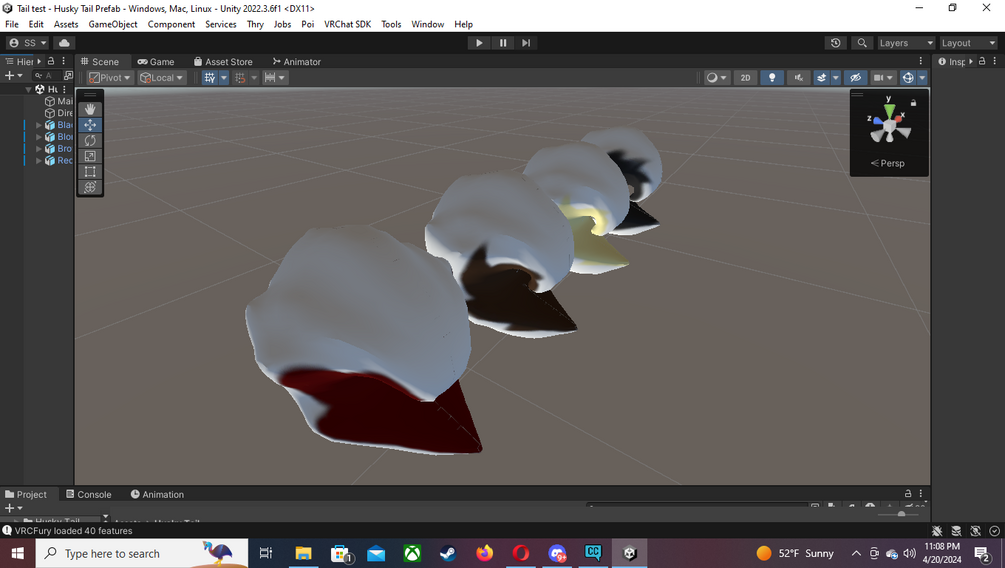The width and height of the screenshot is (1005, 568).
Task: Open the Hierarchy panel options menu
Action: click(x=63, y=61)
